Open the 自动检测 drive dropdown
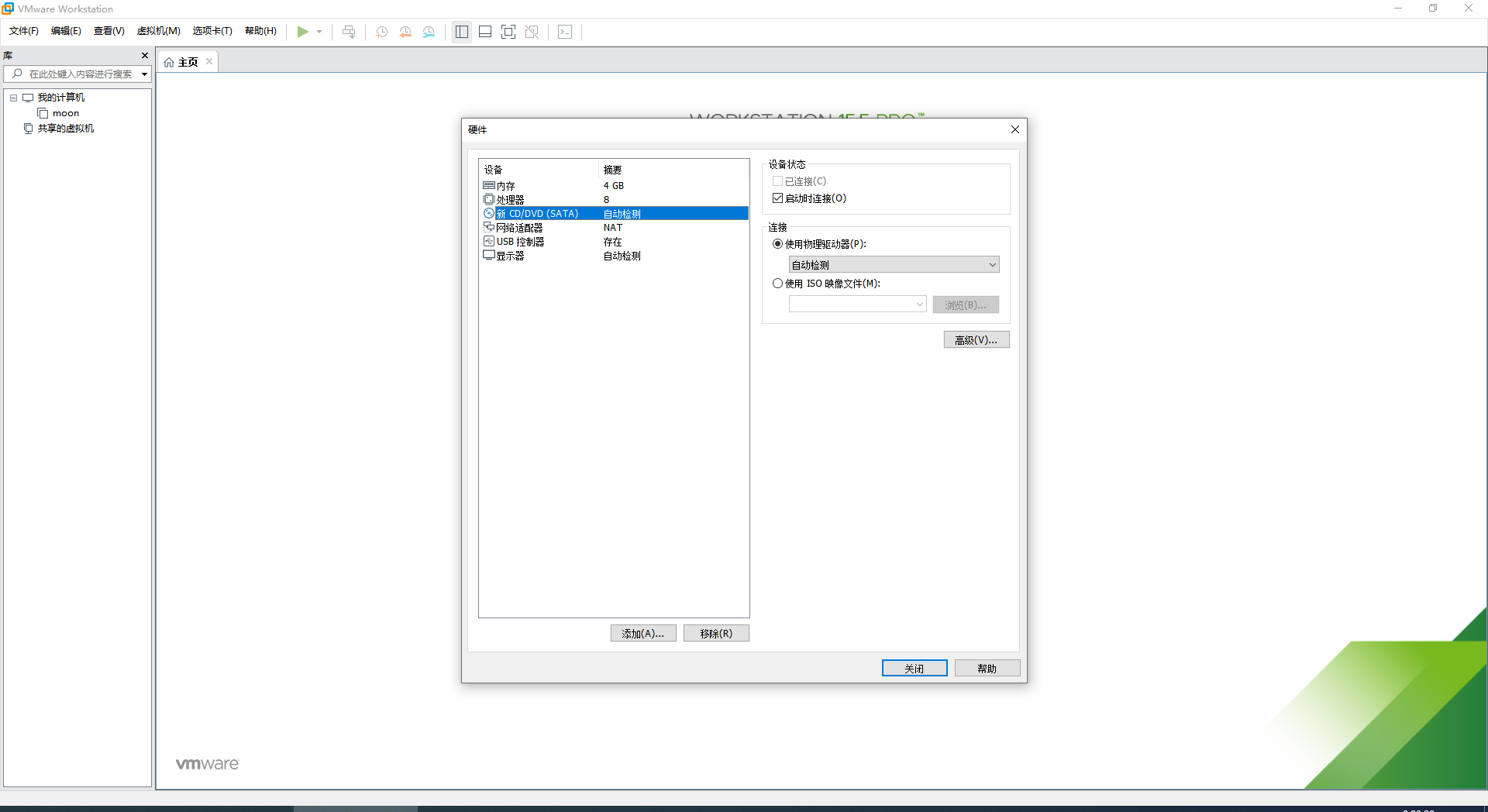The width and height of the screenshot is (1488, 812). (x=894, y=265)
